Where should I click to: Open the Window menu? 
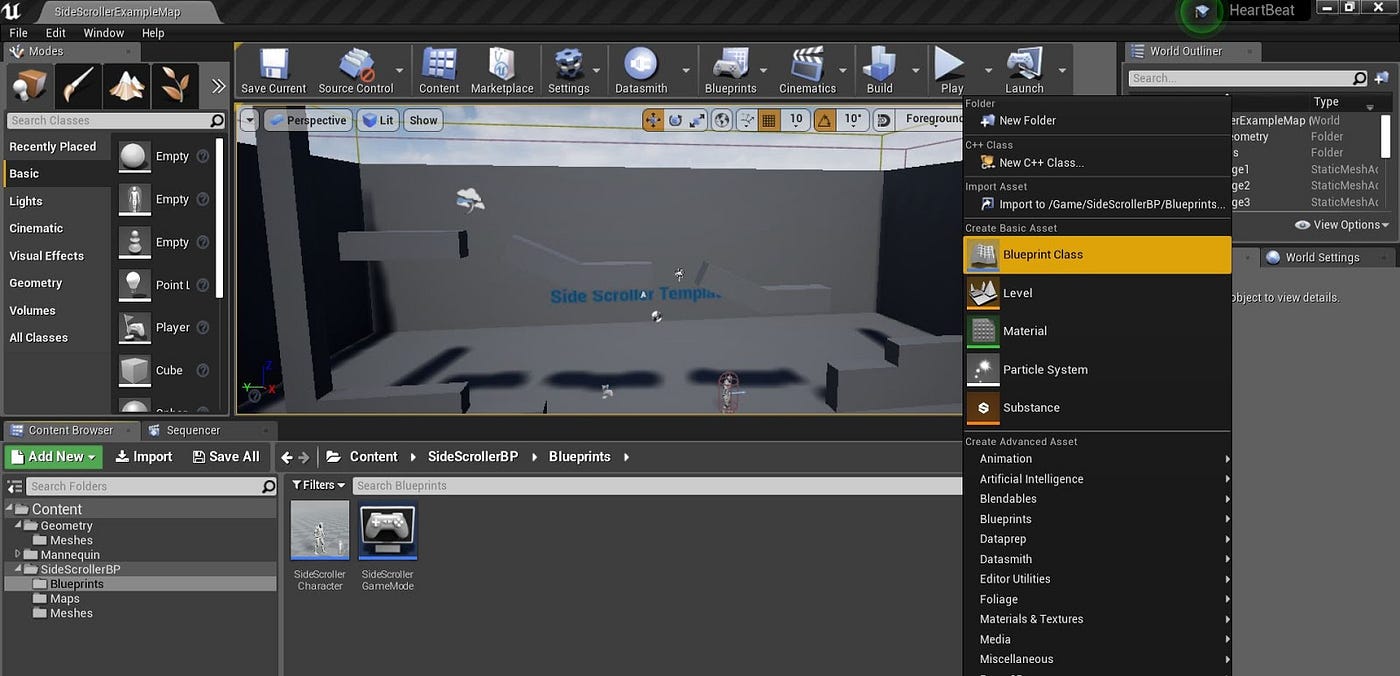(103, 32)
